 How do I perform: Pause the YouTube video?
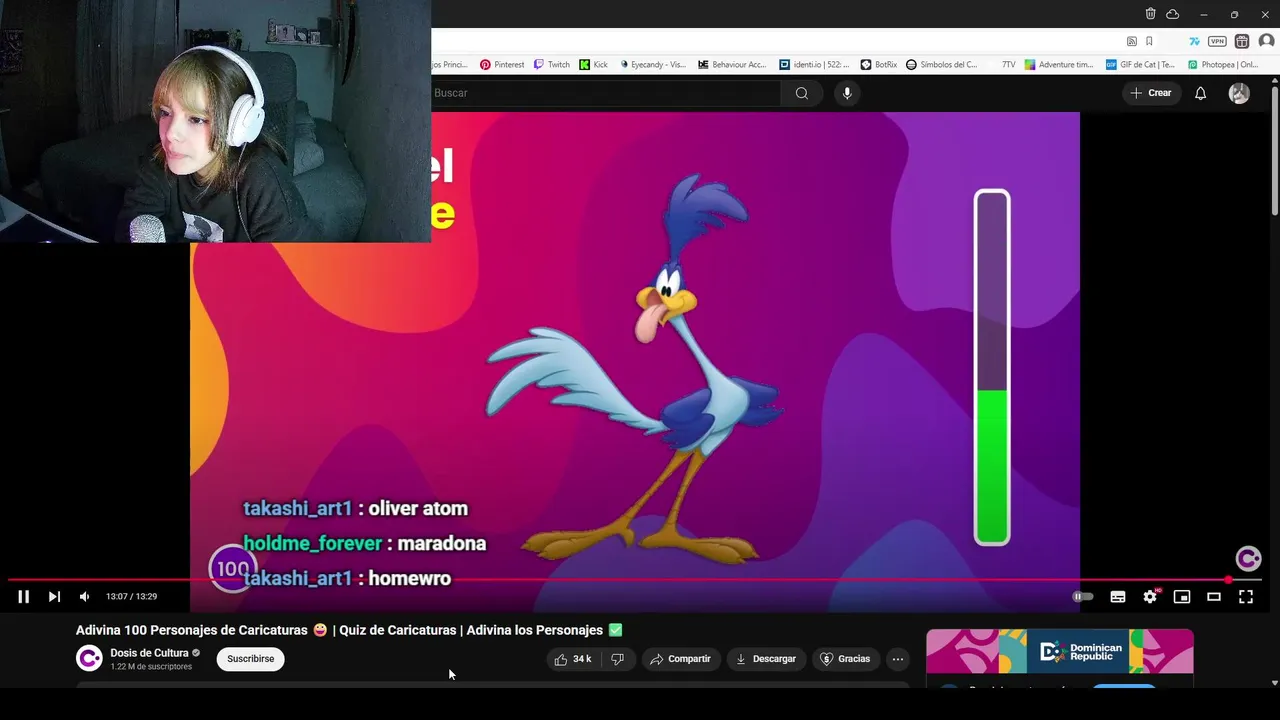[23, 596]
